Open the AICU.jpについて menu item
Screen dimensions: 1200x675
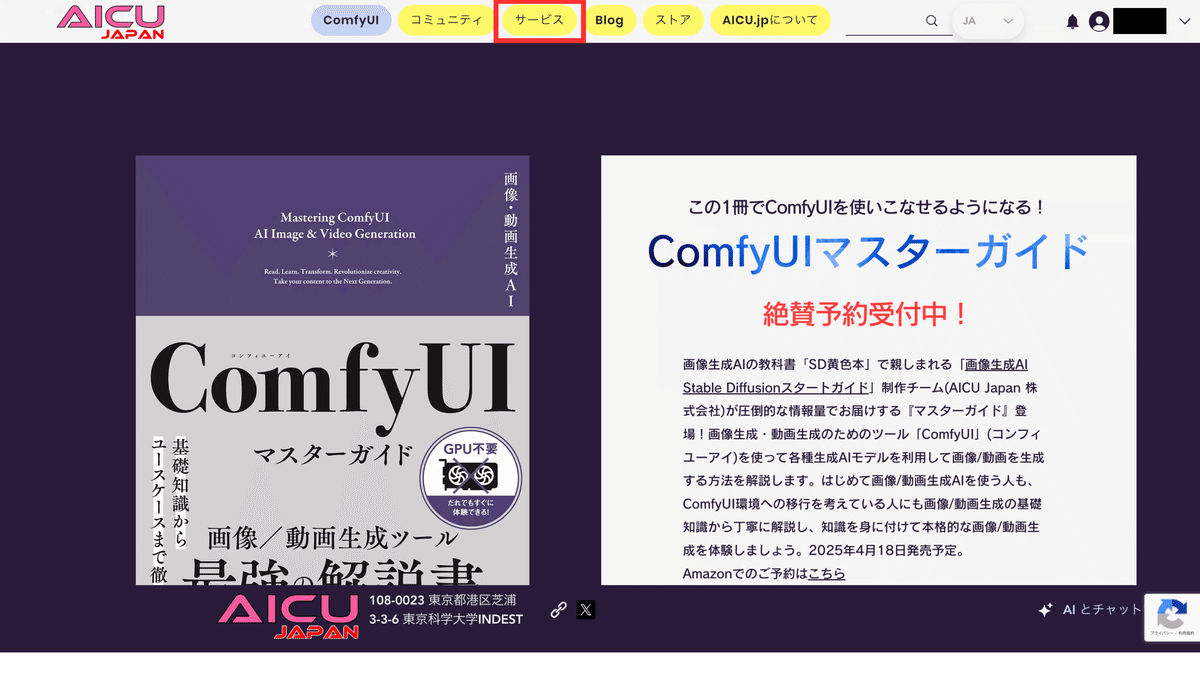[x=770, y=20]
